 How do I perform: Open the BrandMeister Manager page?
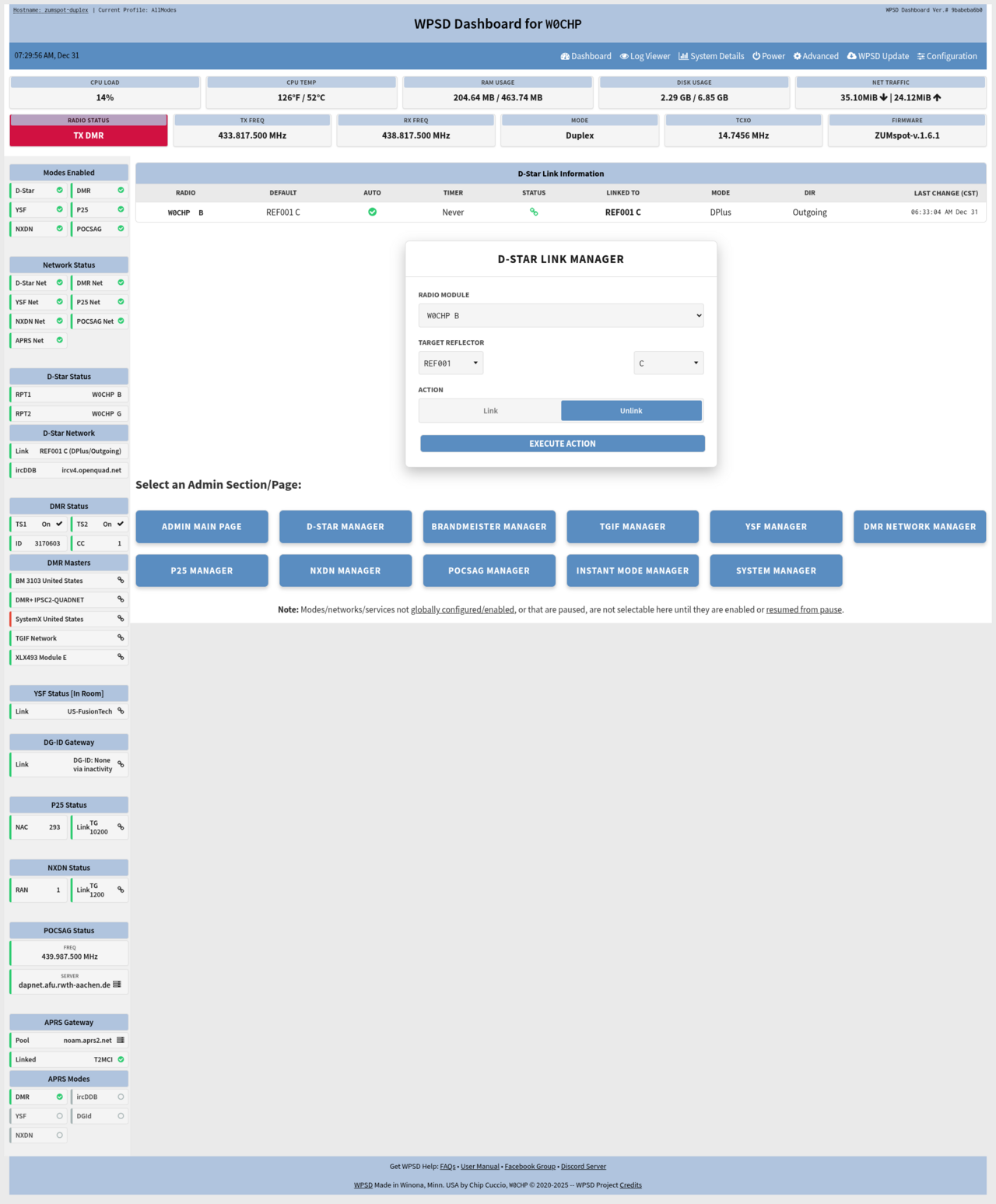point(489,527)
